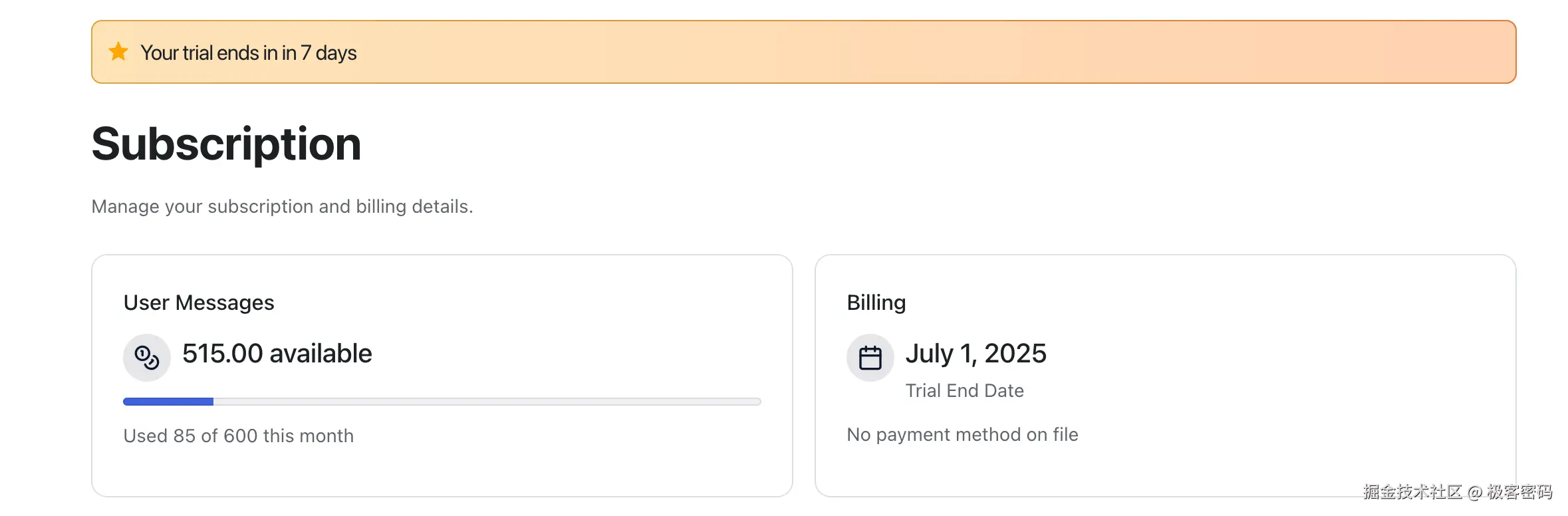Click the Subscription page heading
This screenshot has height=516, width=1568.
pos(226,144)
